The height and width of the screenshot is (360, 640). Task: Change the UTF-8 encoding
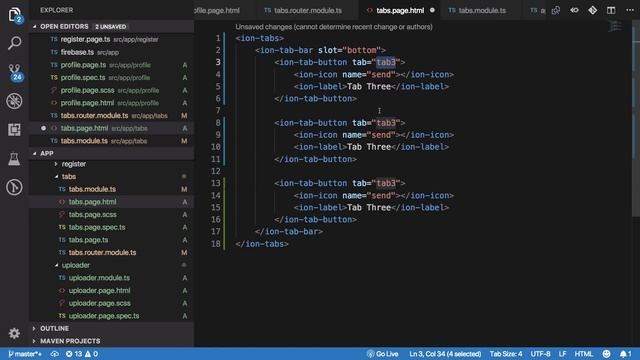tap(540, 354)
